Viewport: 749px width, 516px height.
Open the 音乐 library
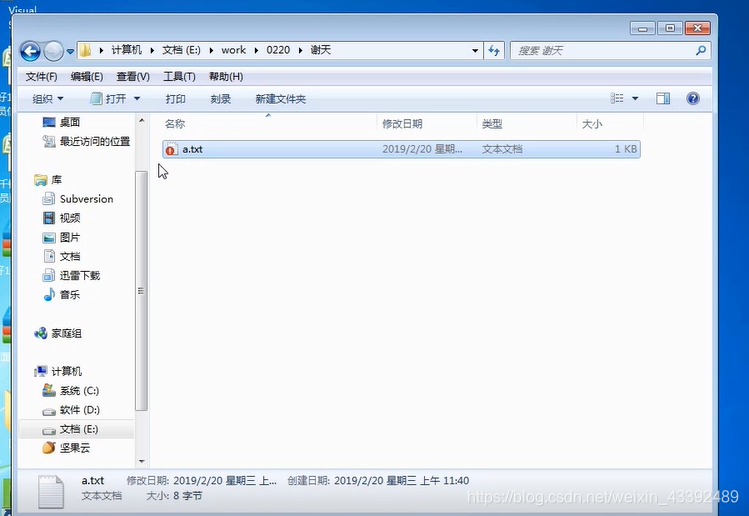coord(61,294)
